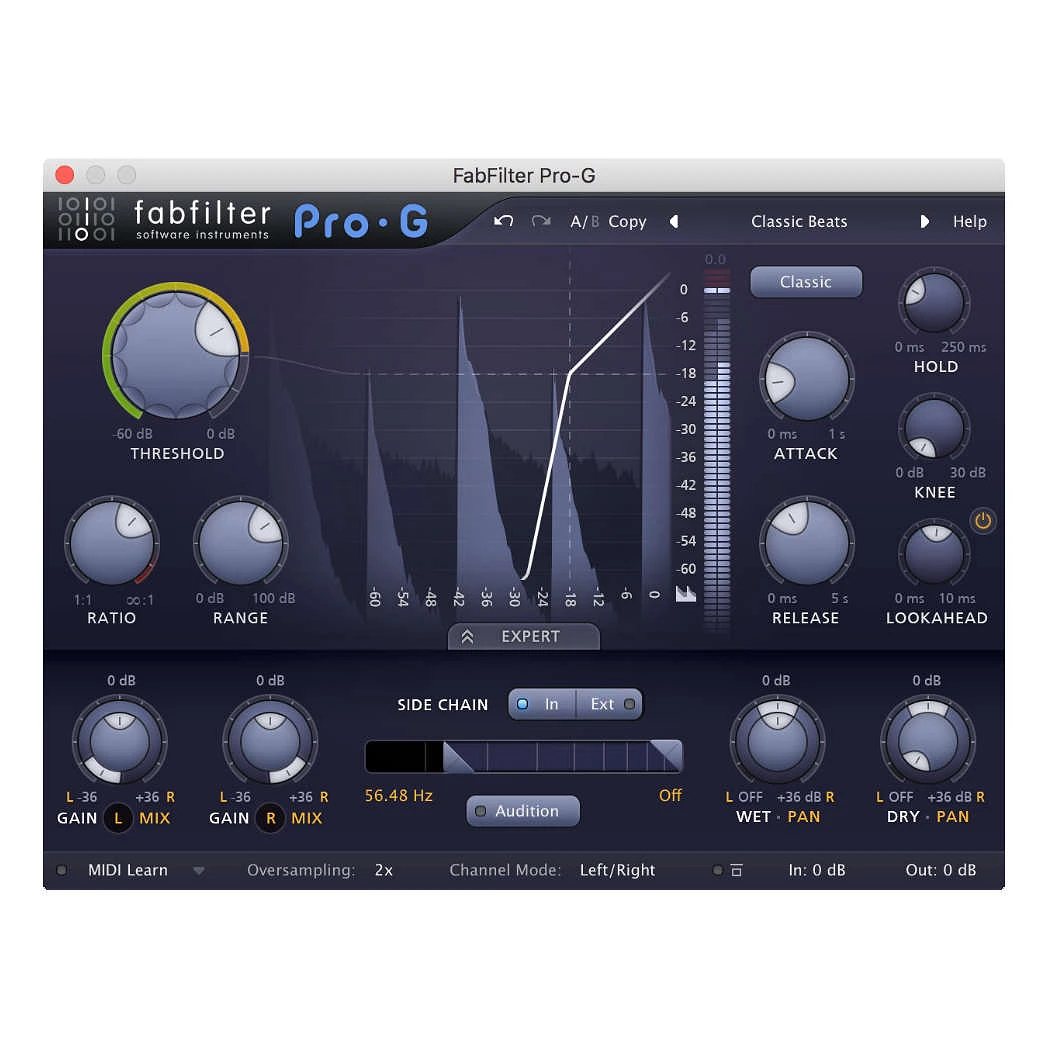Click the In: 0 dB input level
Screen dimensions: 1048x1048
click(817, 870)
